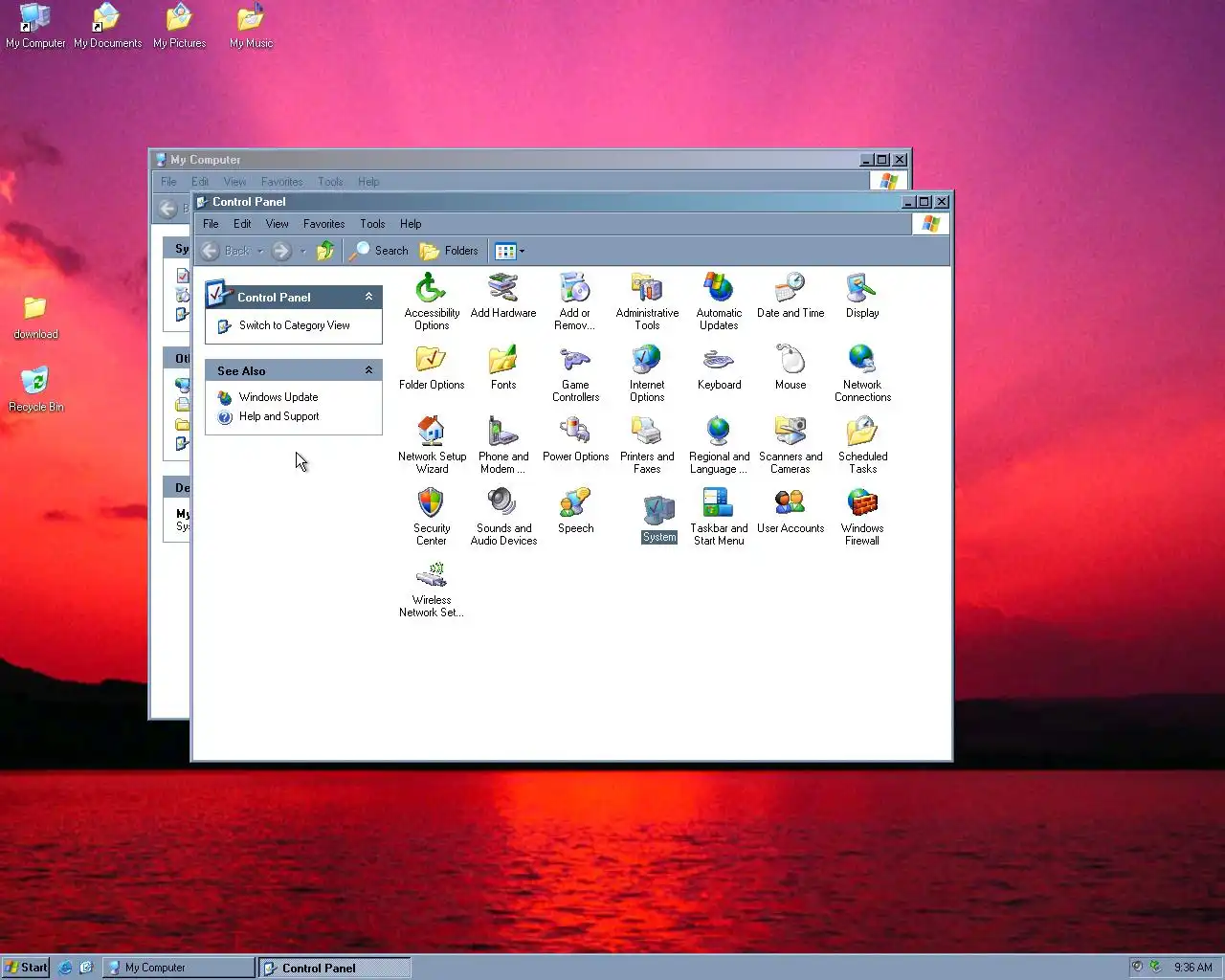Click the Control Panel taskbar button
1225x980 pixels.
point(335,968)
